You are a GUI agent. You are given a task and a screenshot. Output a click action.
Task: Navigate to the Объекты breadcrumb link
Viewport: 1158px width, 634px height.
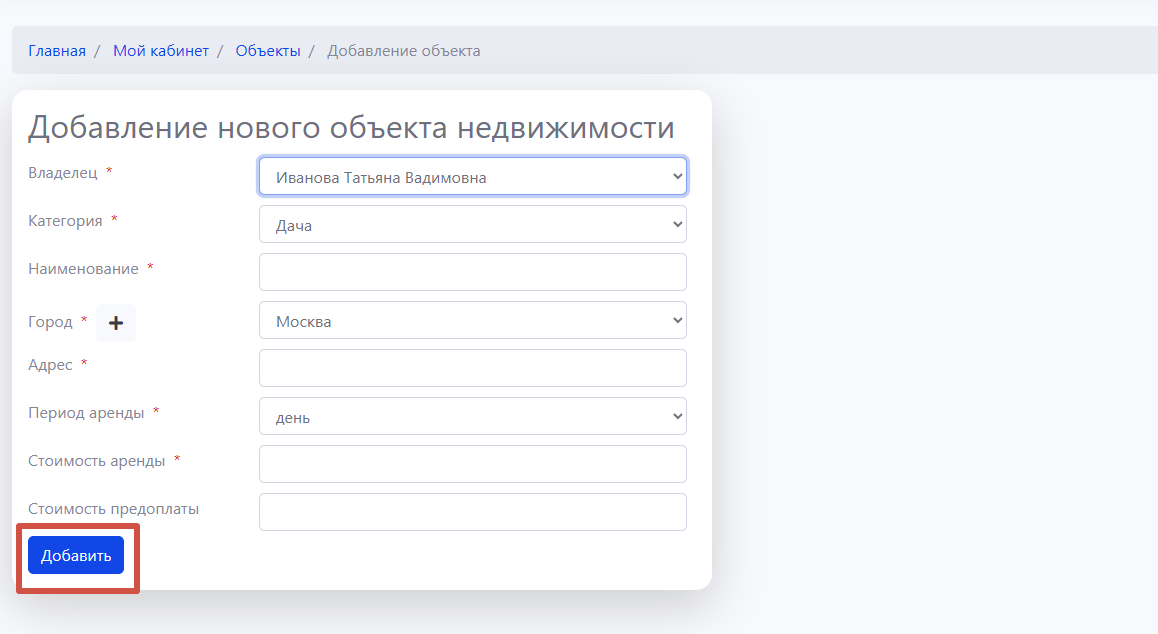[x=268, y=51]
